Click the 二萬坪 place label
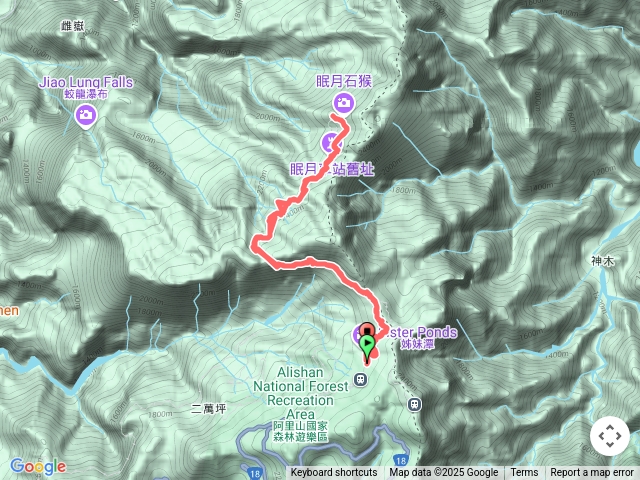This screenshot has height=480, width=640. [208, 409]
